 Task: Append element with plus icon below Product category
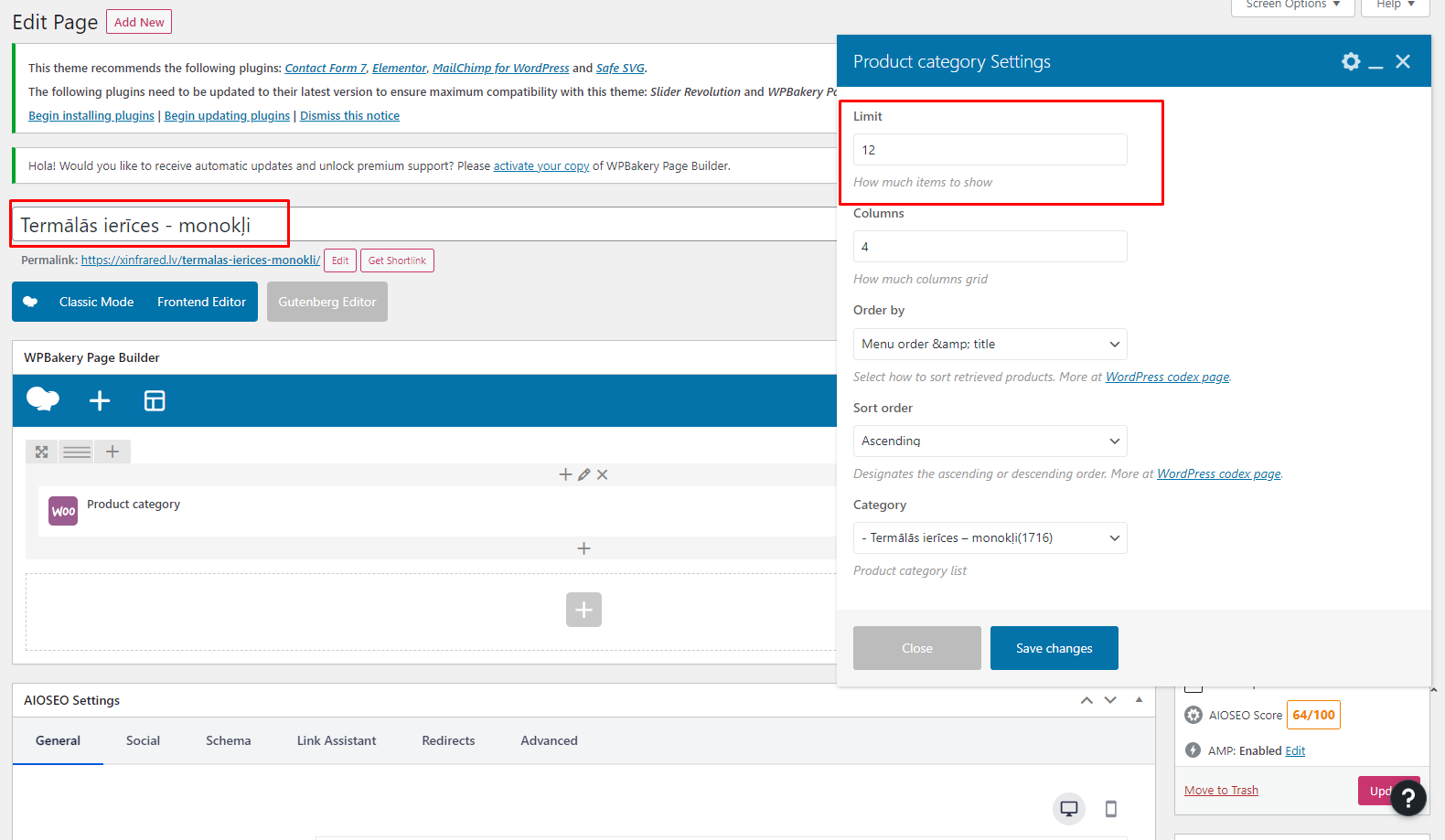[583, 548]
